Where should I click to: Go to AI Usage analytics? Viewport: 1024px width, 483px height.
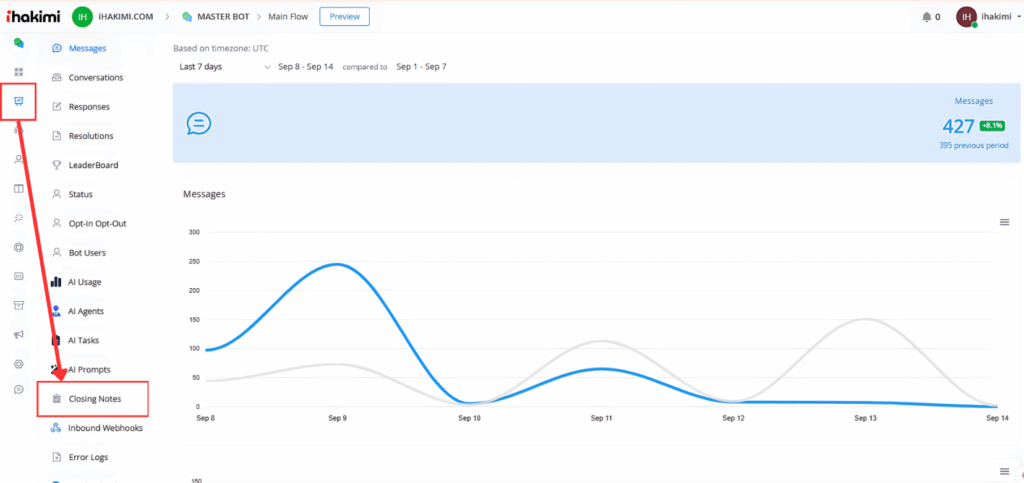[x=84, y=282]
